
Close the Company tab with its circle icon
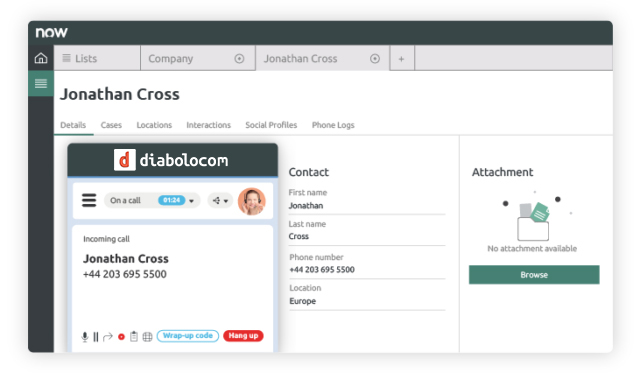(x=239, y=59)
